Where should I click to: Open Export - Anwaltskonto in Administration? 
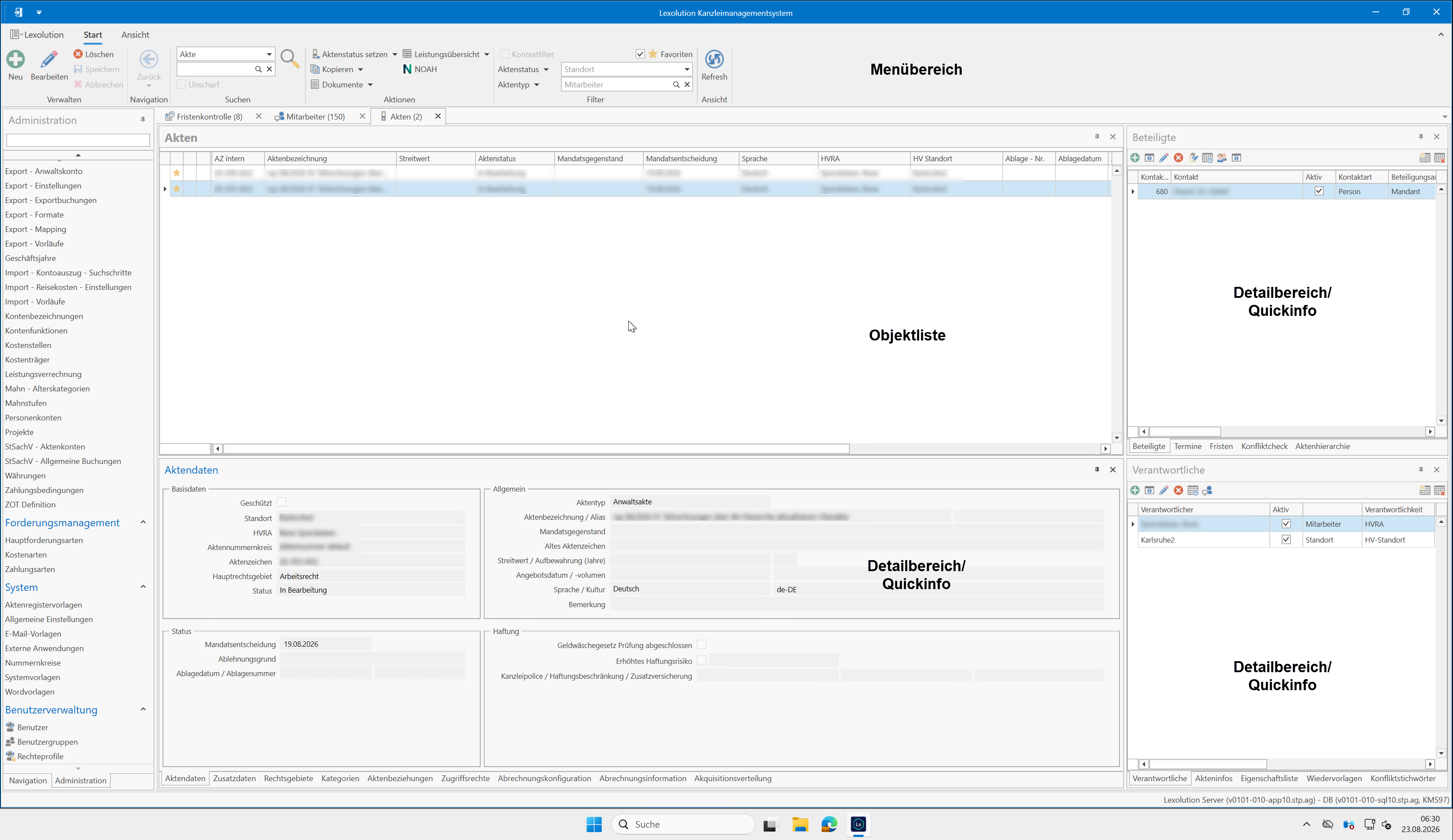click(44, 171)
